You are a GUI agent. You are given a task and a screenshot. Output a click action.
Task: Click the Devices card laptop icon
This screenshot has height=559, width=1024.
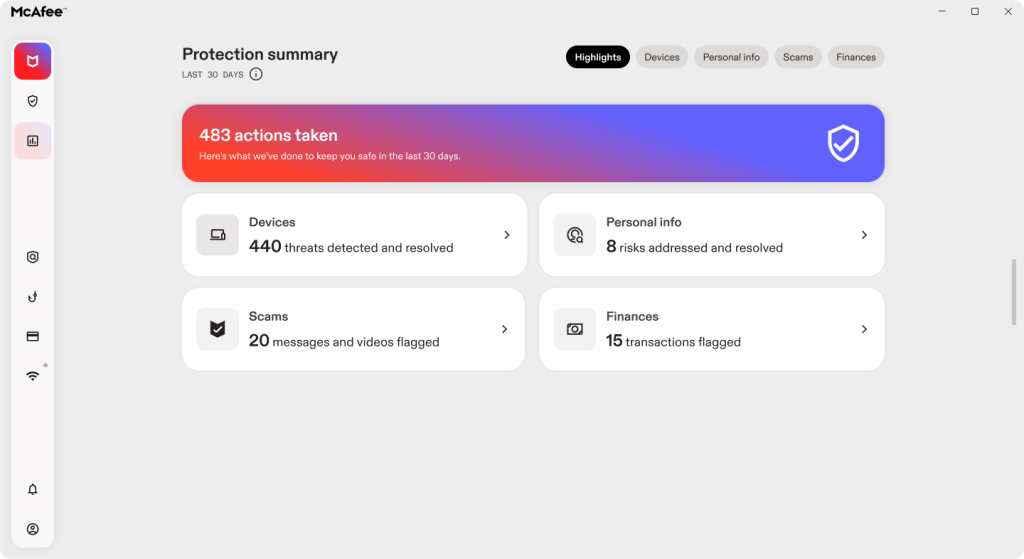[x=217, y=235]
